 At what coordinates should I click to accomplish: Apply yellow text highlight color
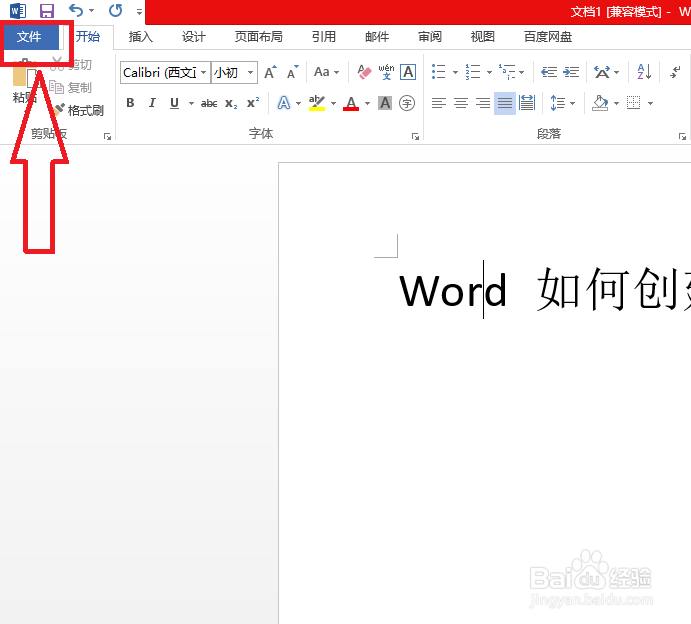point(317,103)
